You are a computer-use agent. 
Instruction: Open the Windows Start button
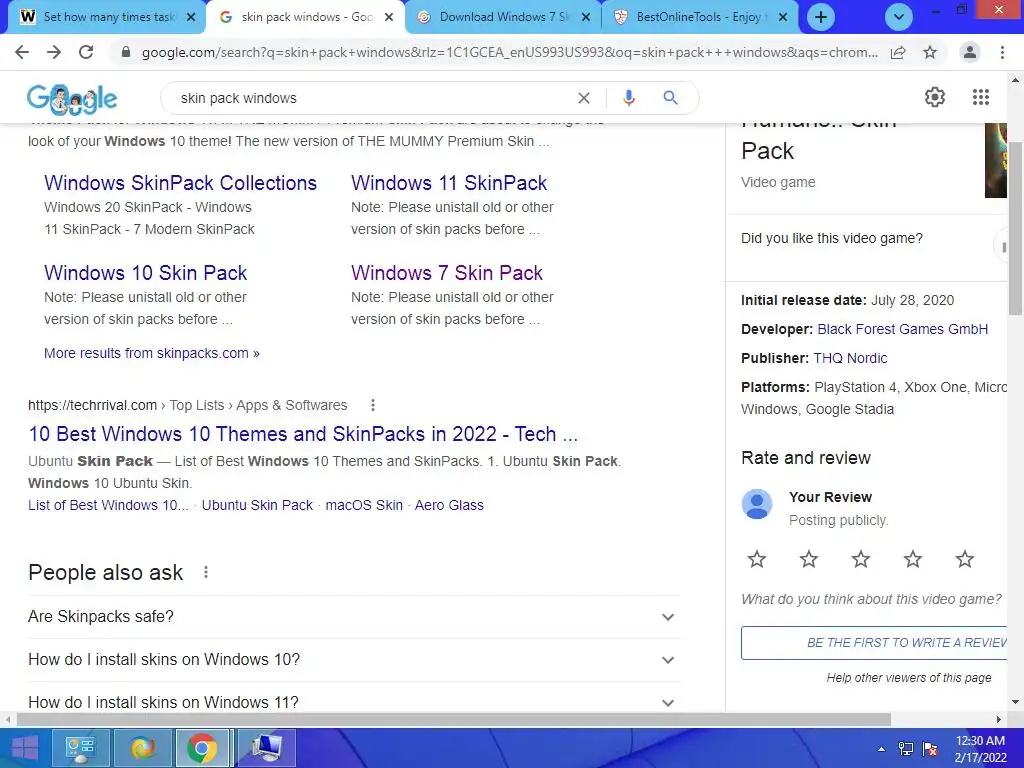(24, 748)
